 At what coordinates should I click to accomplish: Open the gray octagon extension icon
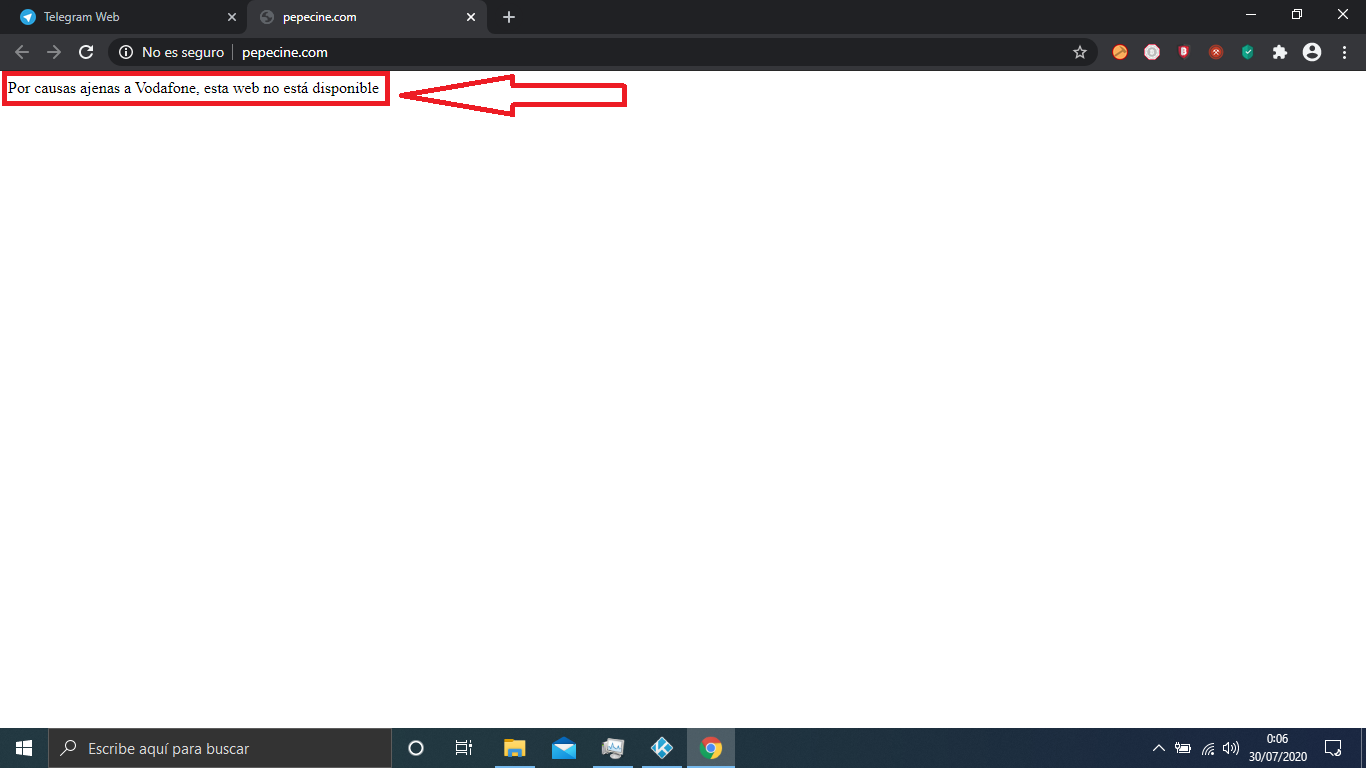1152,52
